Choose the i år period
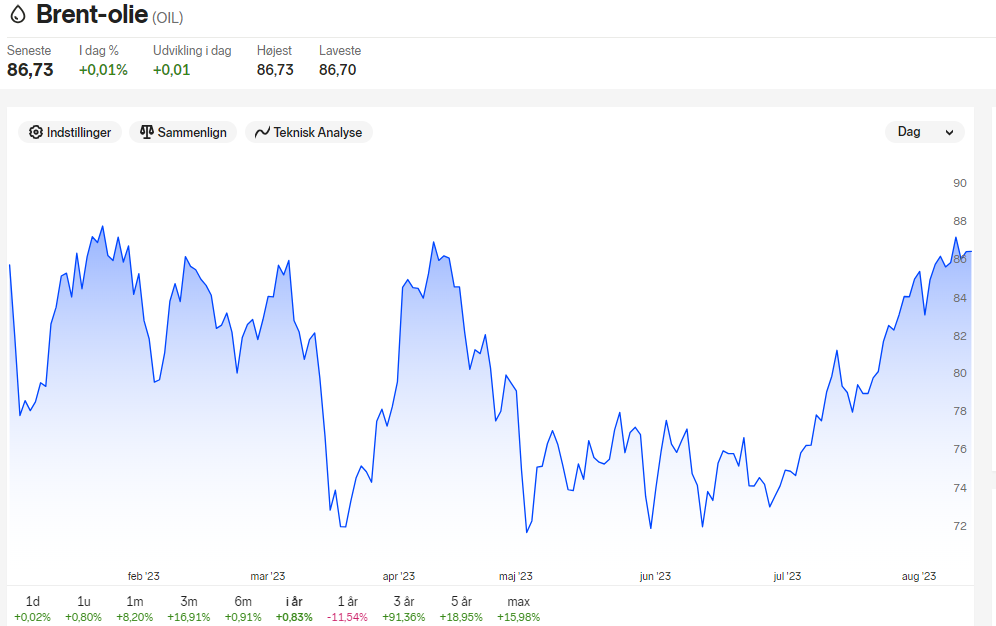Viewport: 996px width, 626px height. (x=294, y=608)
